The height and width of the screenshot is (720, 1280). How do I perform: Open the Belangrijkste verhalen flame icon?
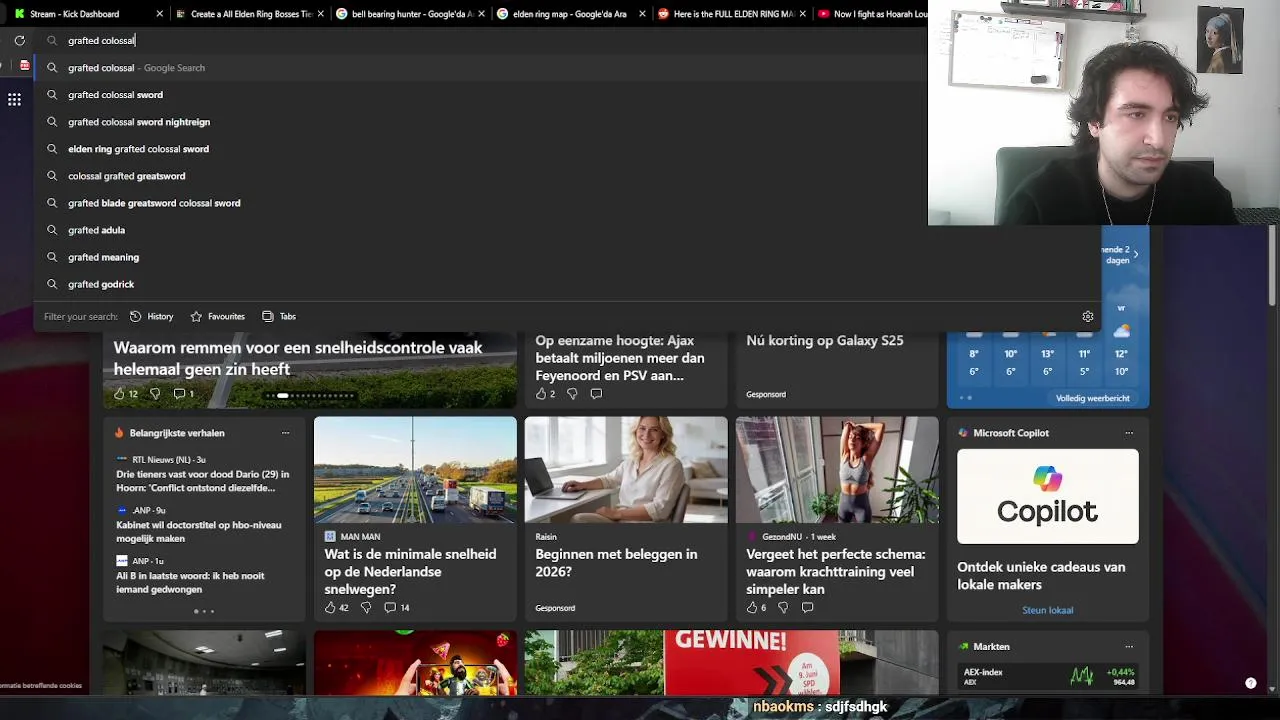pyautogui.click(x=119, y=433)
